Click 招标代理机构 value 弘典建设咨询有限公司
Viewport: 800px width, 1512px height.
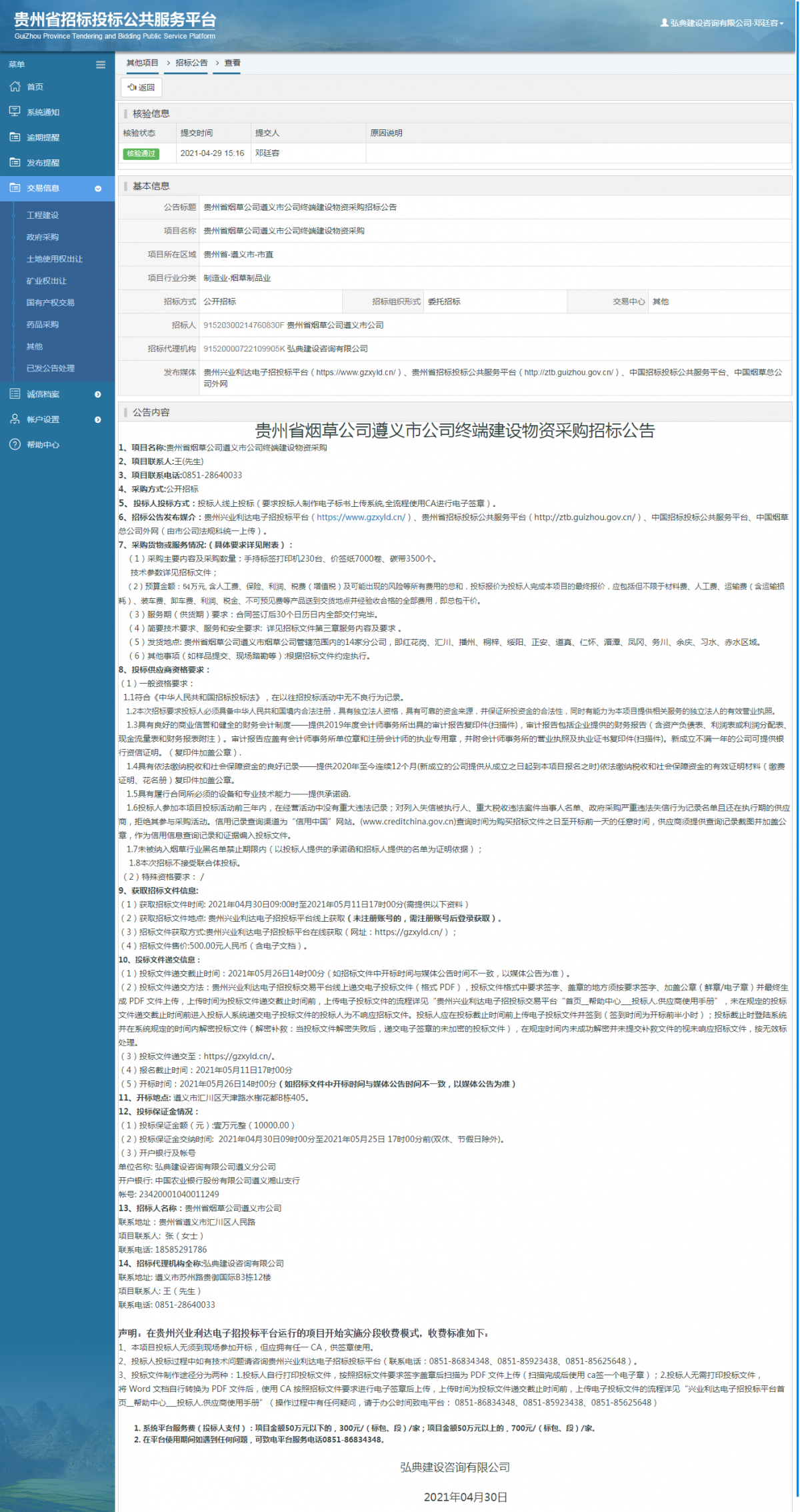click(x=327, y=349)
